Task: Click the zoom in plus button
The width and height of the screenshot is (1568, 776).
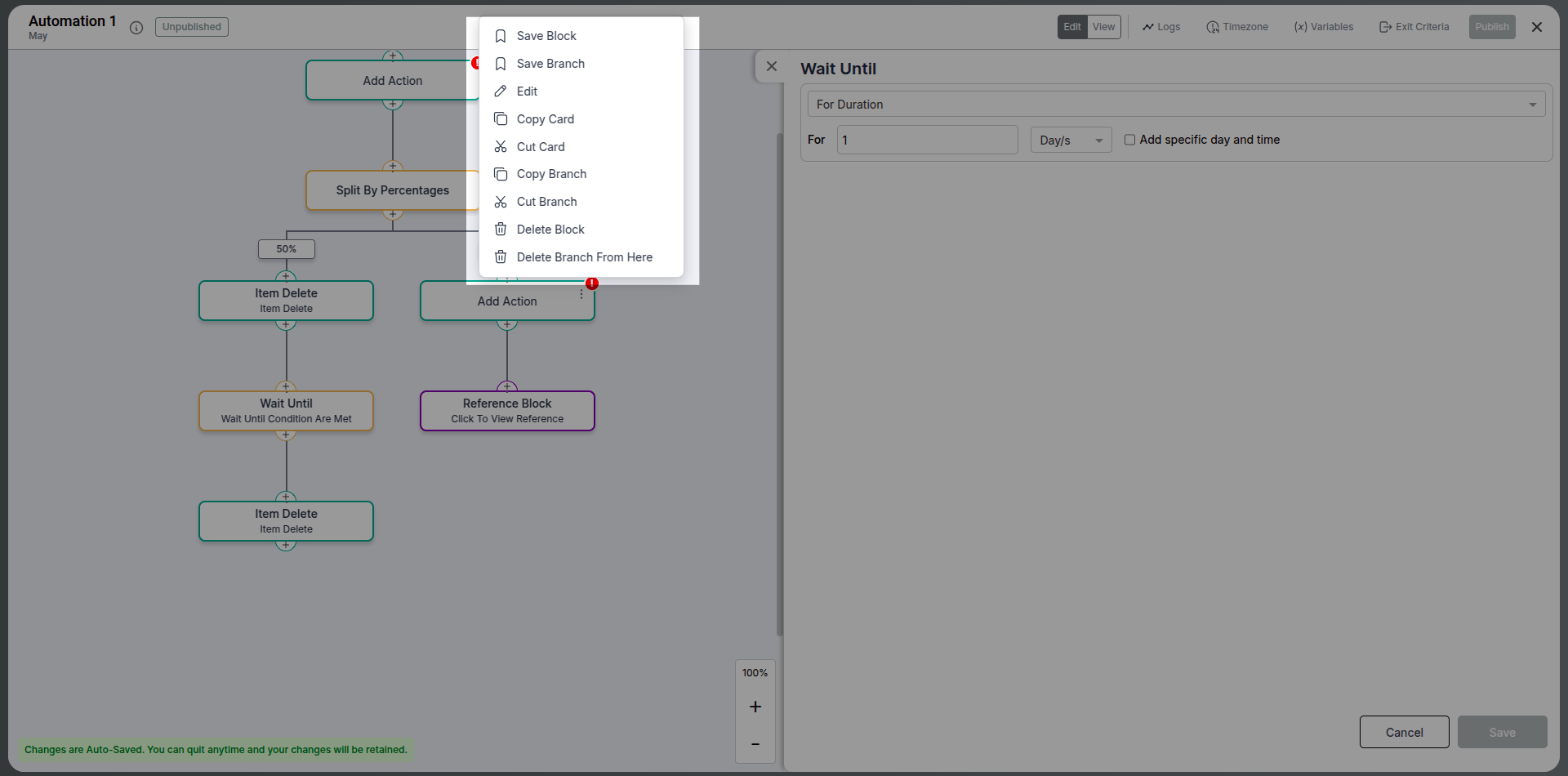Action: point(755,707)
